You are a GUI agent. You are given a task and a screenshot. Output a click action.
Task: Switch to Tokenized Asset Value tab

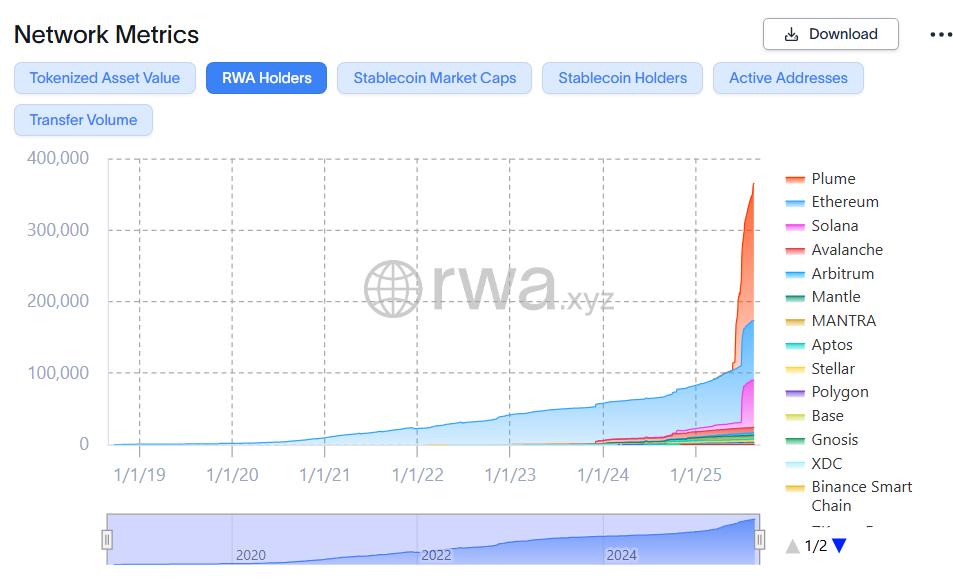point(105,78)
